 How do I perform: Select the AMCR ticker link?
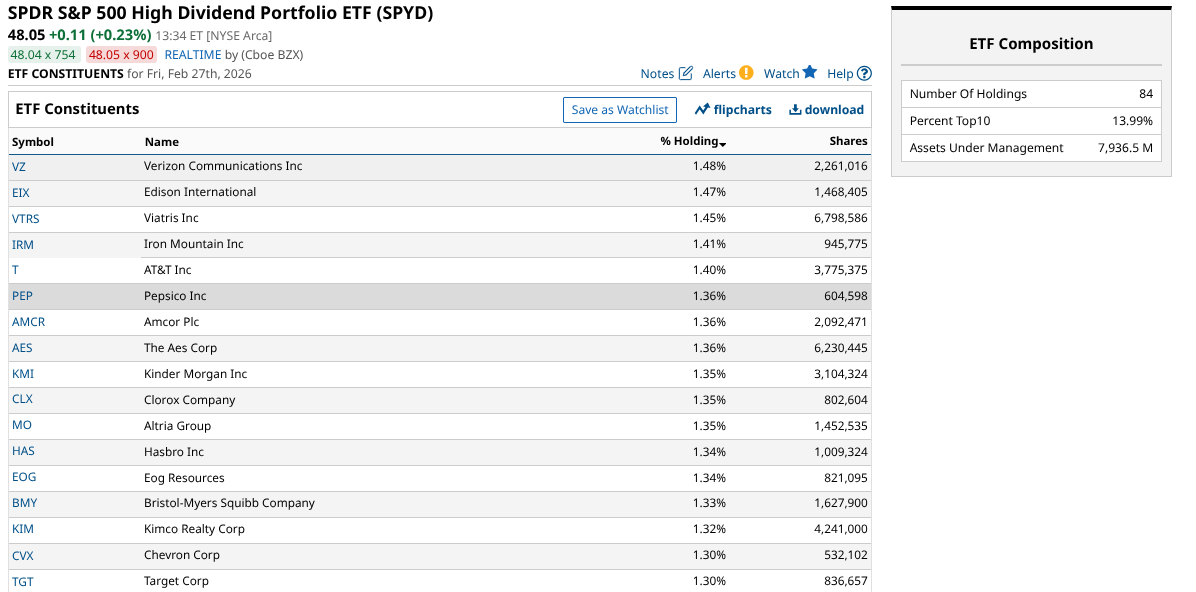click(x=28, y=322)
